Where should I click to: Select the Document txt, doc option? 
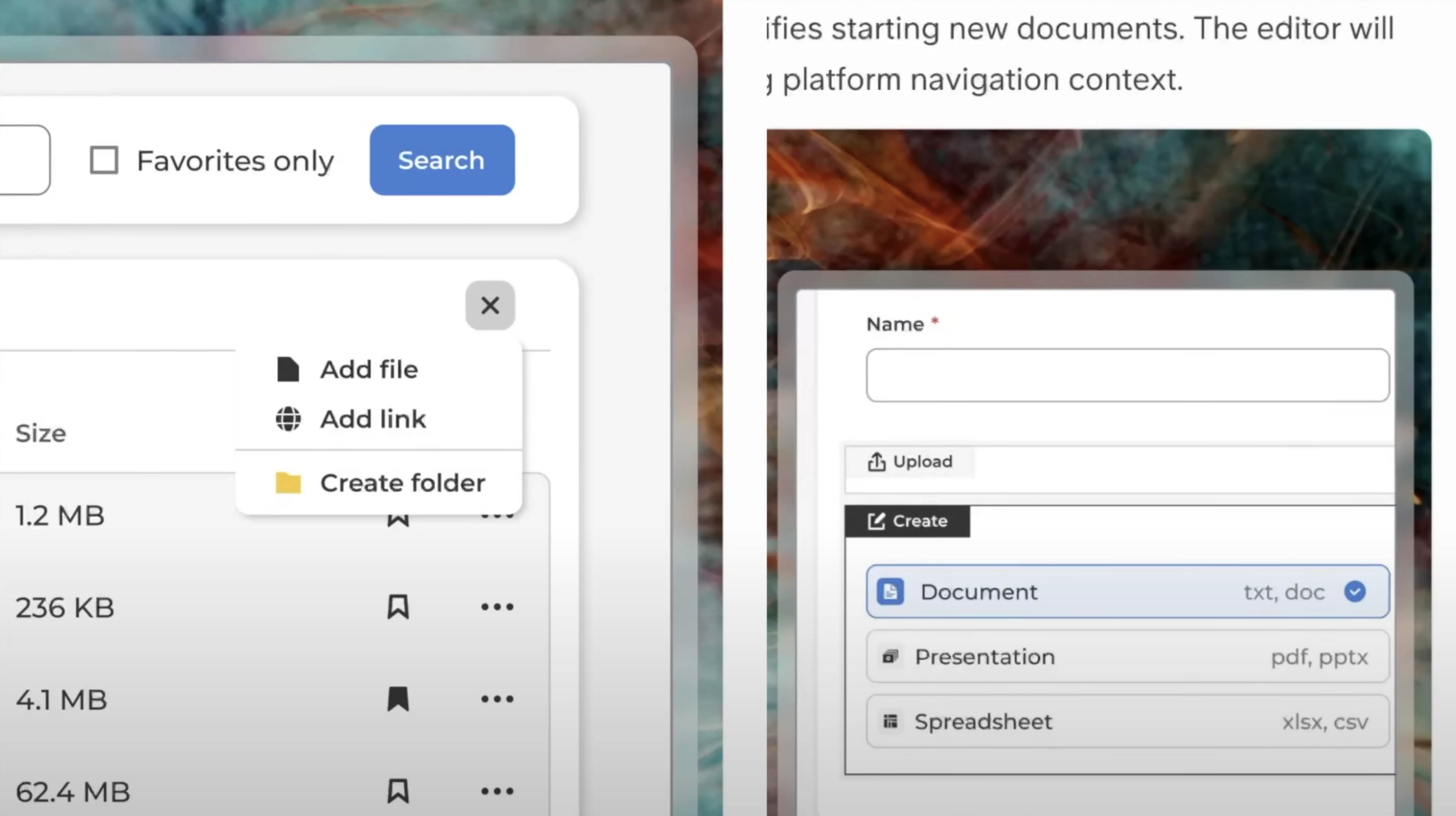pyautogui.click(x=1127, y=591)
